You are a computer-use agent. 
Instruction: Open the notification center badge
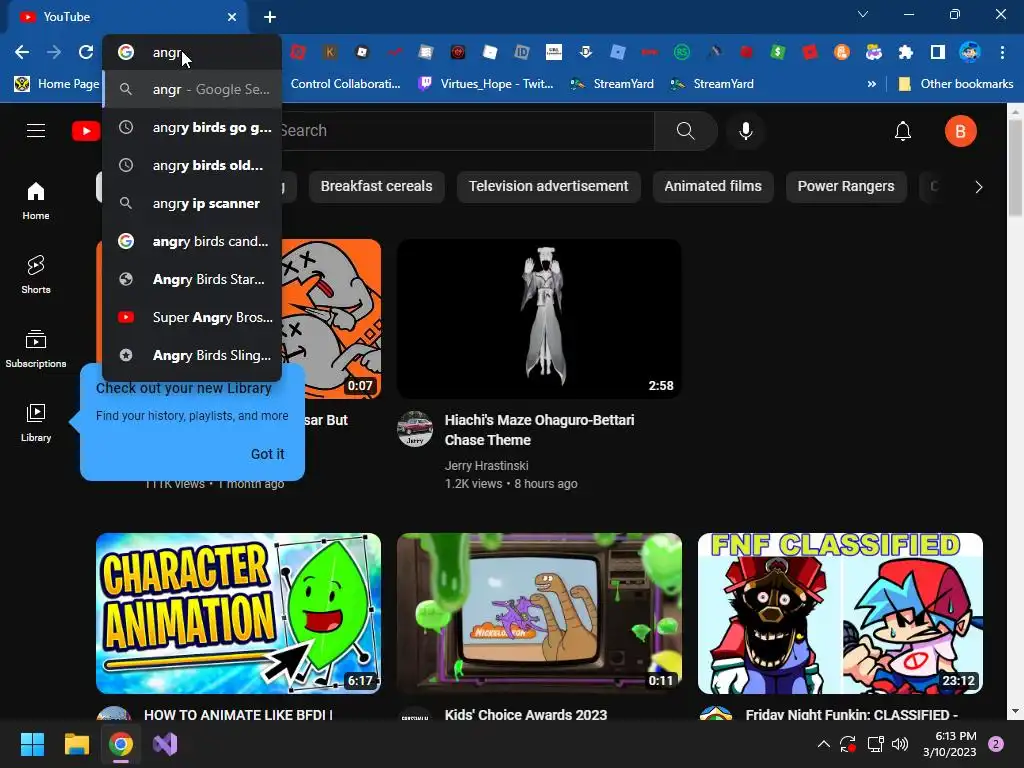click(996, 744)
